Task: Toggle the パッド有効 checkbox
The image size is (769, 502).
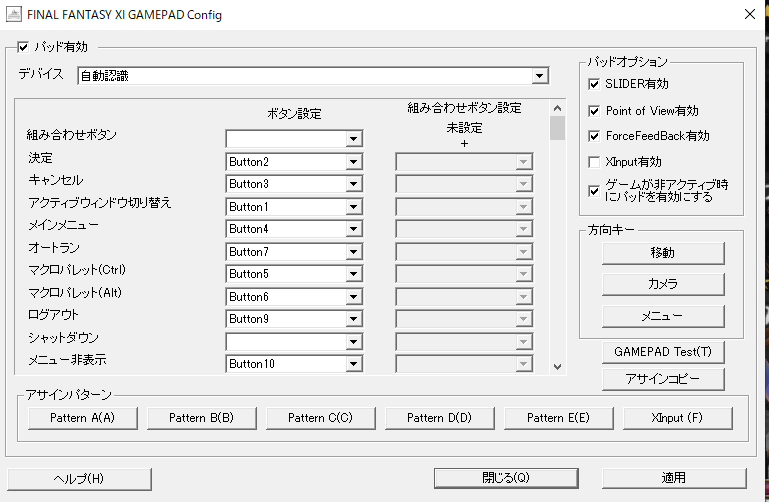Action: tap(24, 46)
